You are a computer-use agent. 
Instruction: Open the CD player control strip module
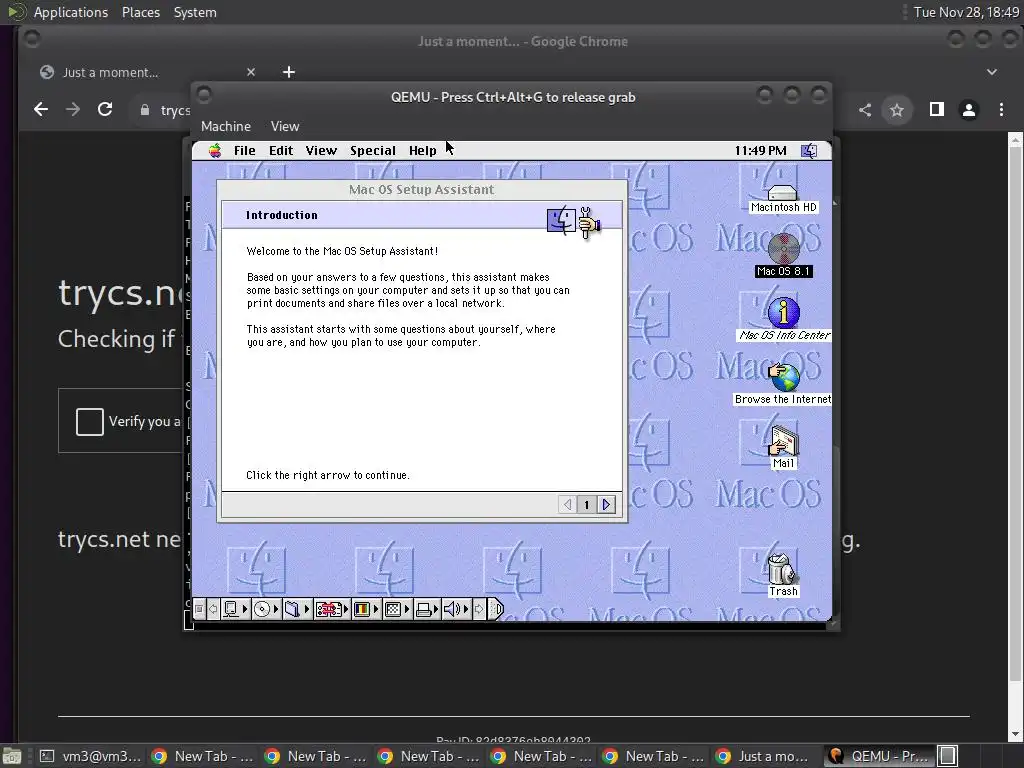pyautogui.click(x=265, y=609)
